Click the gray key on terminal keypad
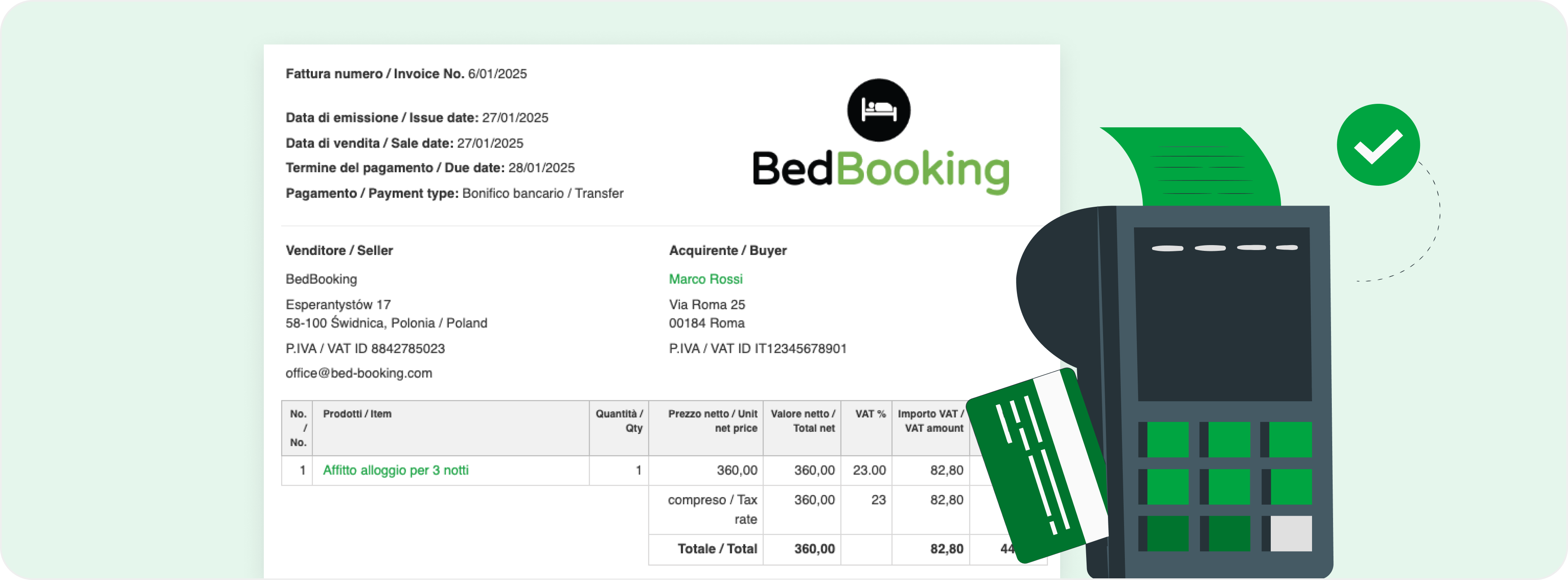The width and height of the screenshot is (1568, 580). click(x=1291, y=534)
